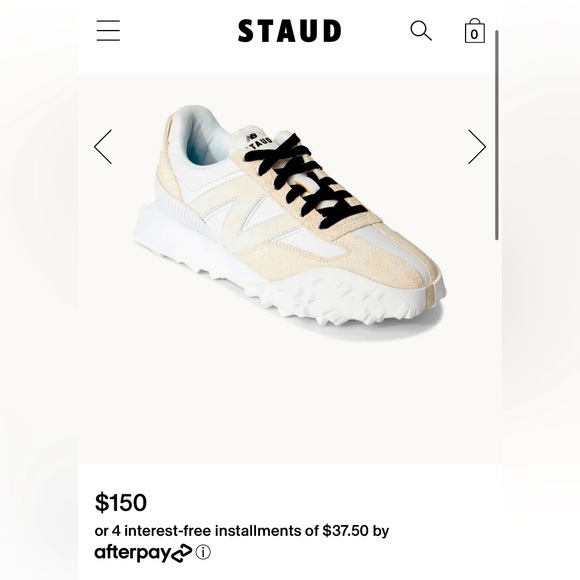
Task: Click the cart item count zero
Action: (475, 34)
